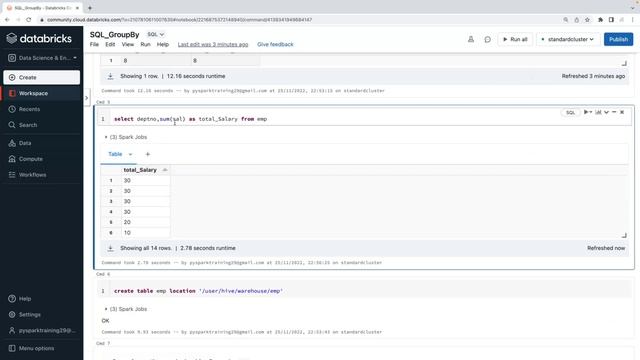Screen dimensions: 640x360
Task: Click into the create table emp cell
Action: (x=364, y=291)
